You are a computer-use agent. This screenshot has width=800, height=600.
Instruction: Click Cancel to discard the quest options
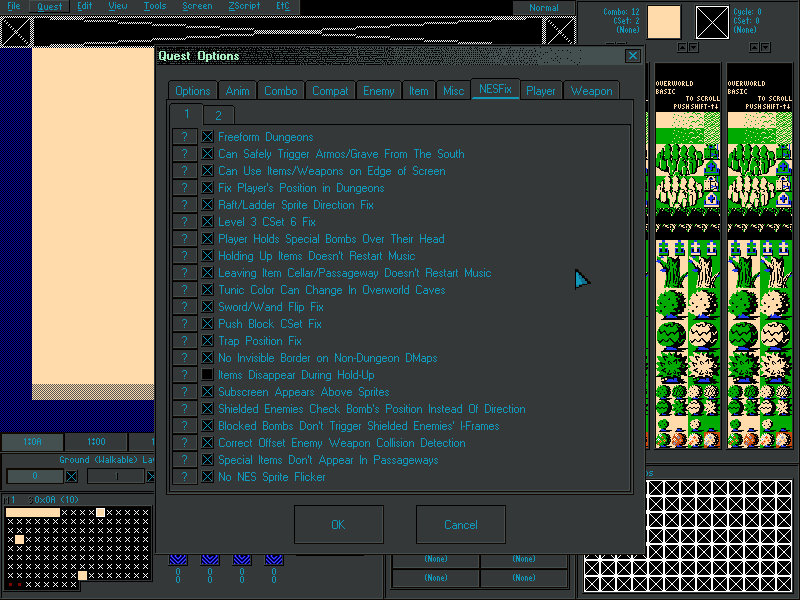point(460,525)
